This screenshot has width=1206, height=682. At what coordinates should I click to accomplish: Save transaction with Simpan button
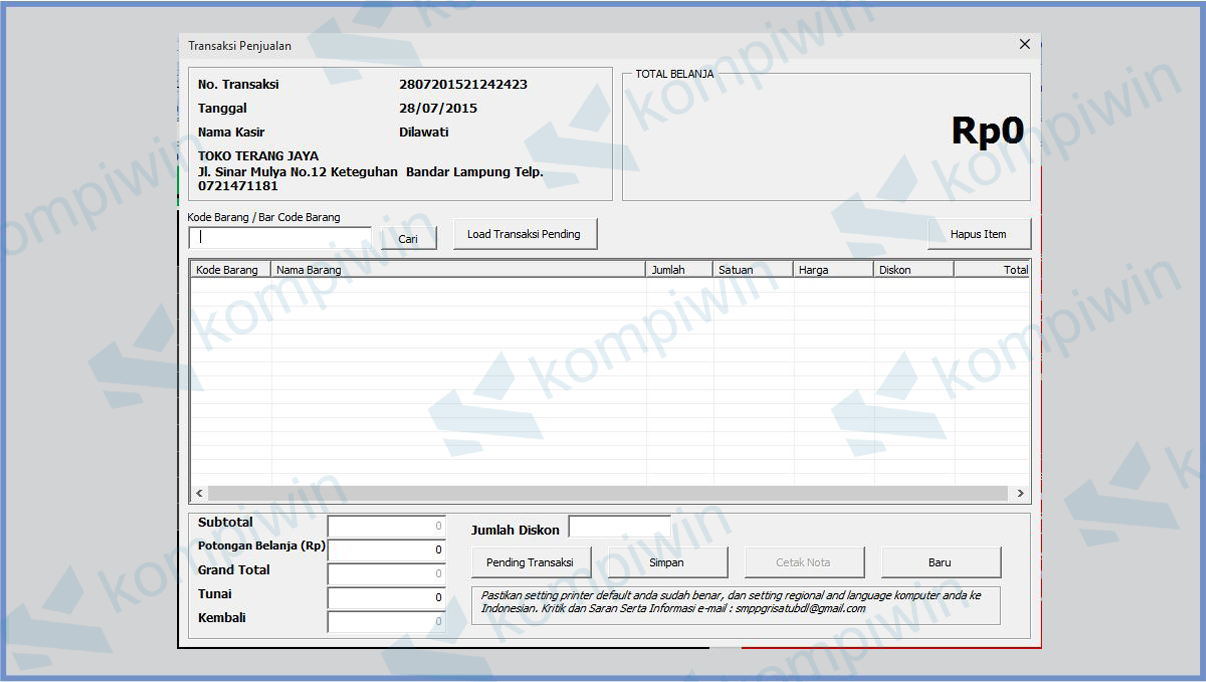667,562
